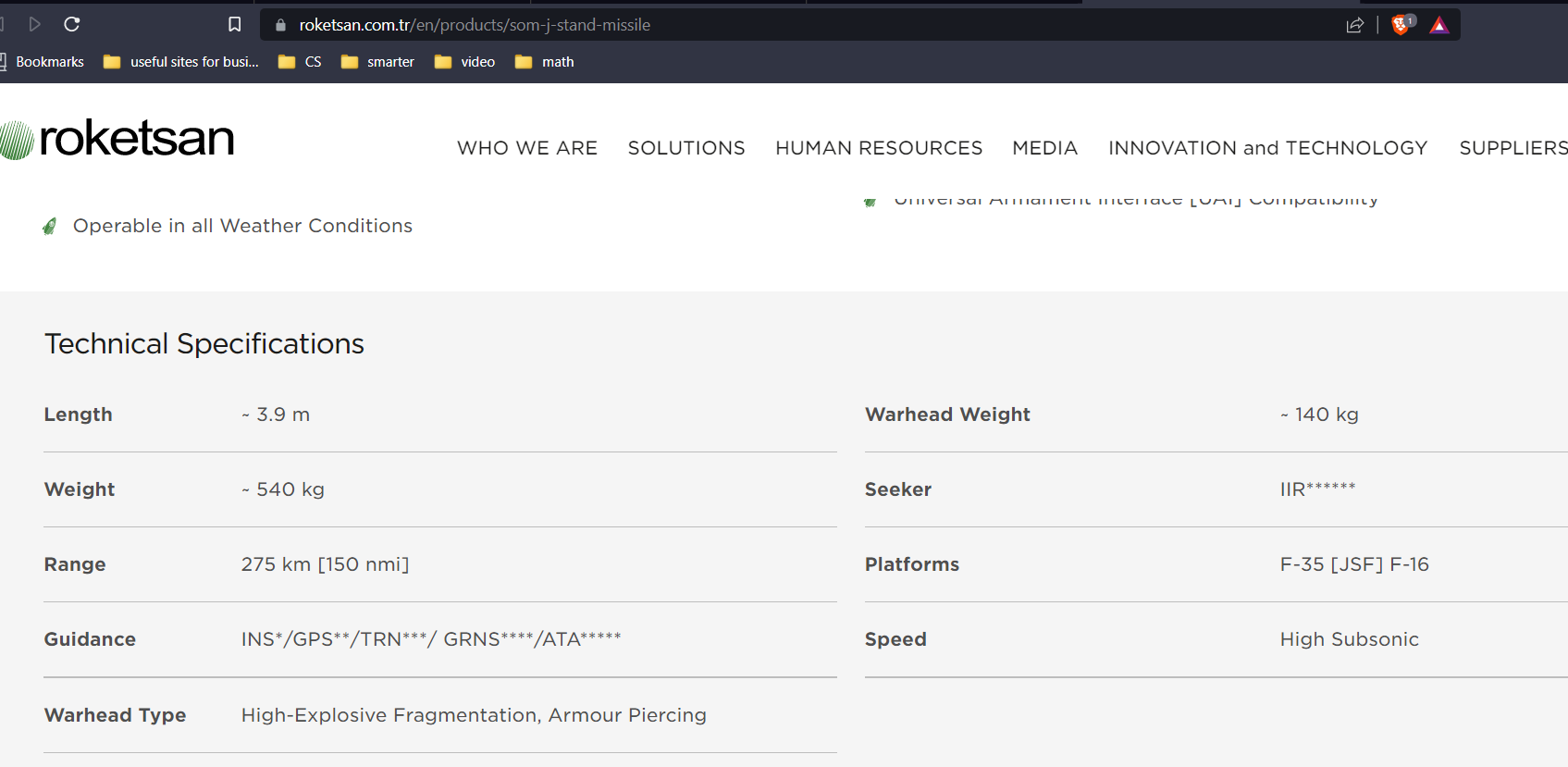Open the Bookmarks item in bookmarks bar
The height and width of the screenshot is (767, 1568).
43,62
